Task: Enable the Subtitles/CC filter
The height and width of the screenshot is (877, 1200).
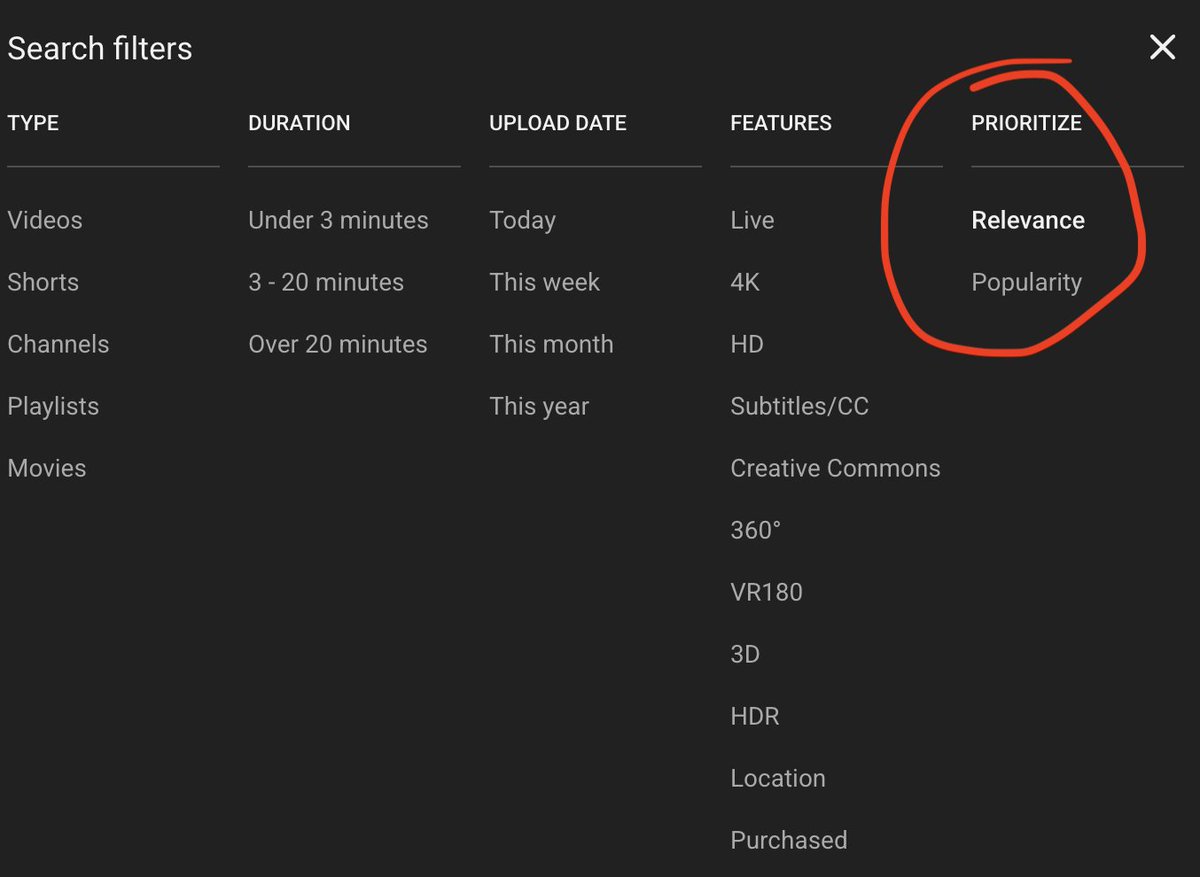Action: (799, 406)
